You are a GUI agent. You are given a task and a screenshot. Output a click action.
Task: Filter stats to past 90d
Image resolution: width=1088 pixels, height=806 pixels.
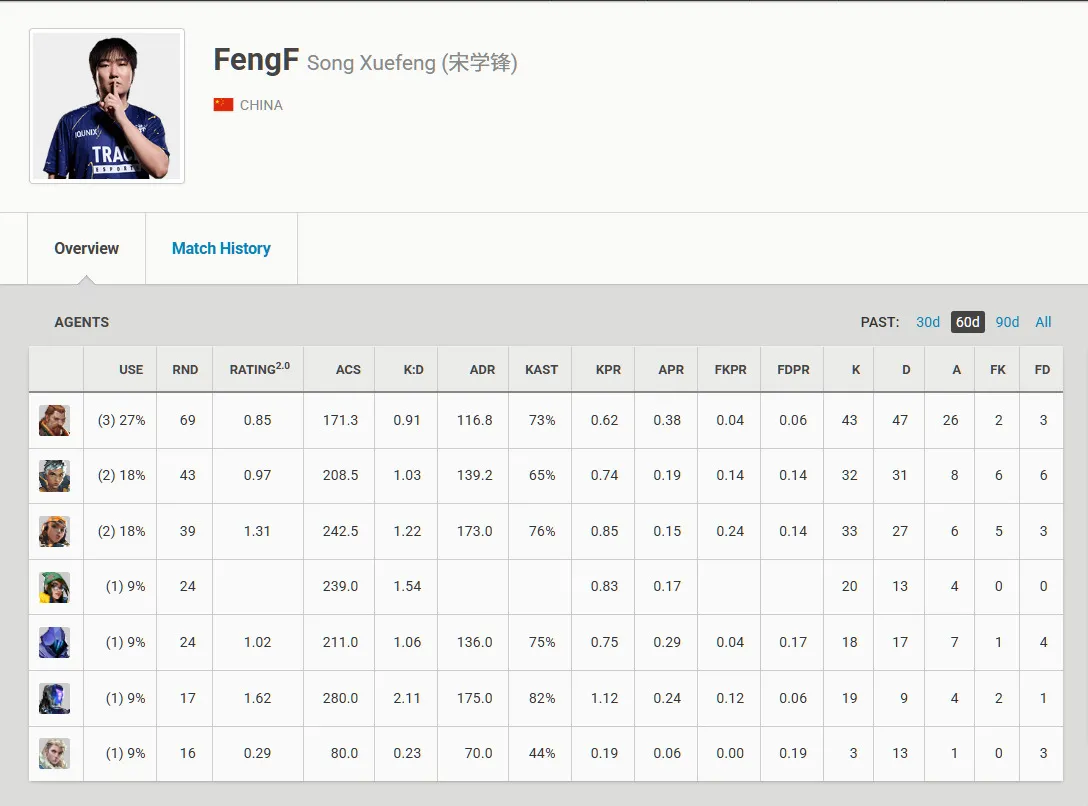tap(1007, 322)
